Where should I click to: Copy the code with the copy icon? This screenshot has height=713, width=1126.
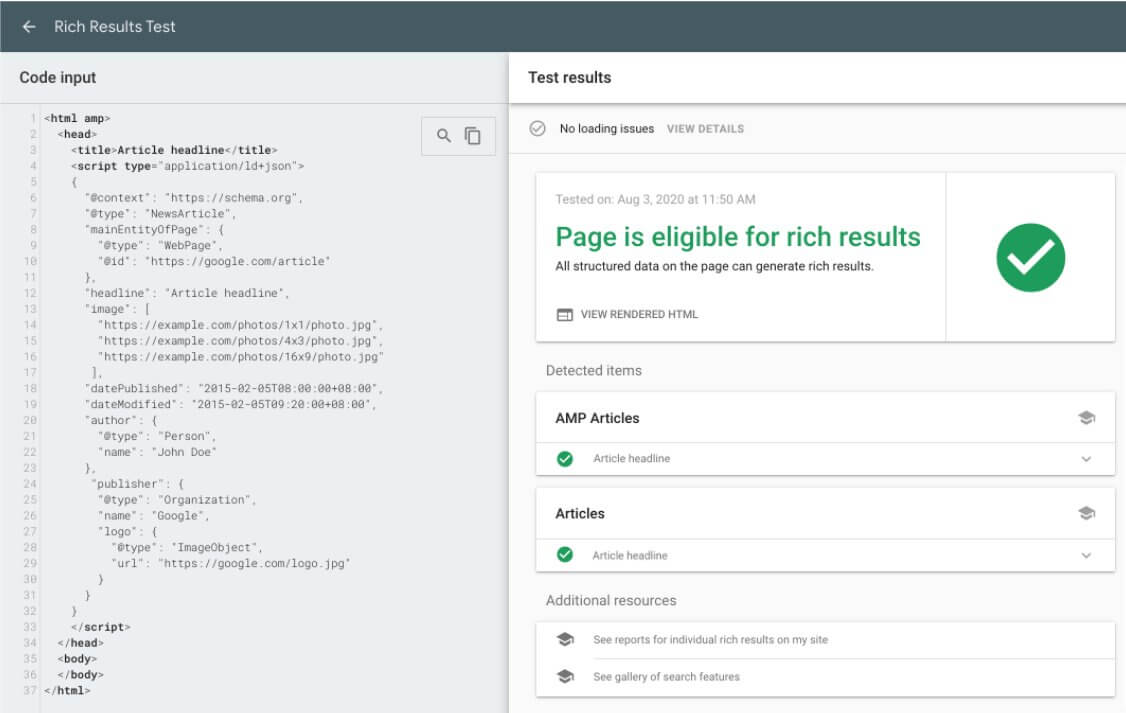click(x=473, y=136)
